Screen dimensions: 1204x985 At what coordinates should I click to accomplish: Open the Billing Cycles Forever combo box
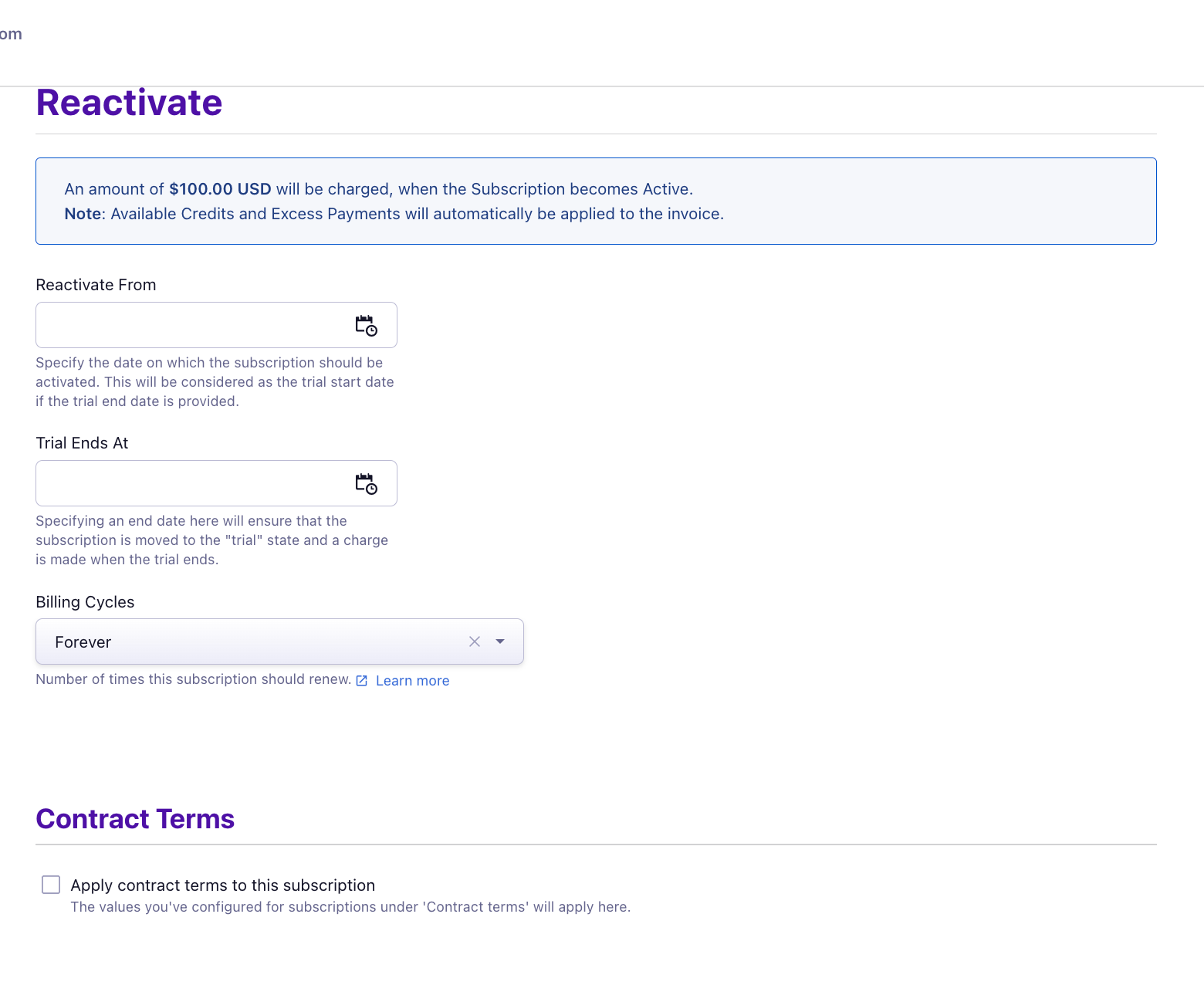click(x=255, y=641)
